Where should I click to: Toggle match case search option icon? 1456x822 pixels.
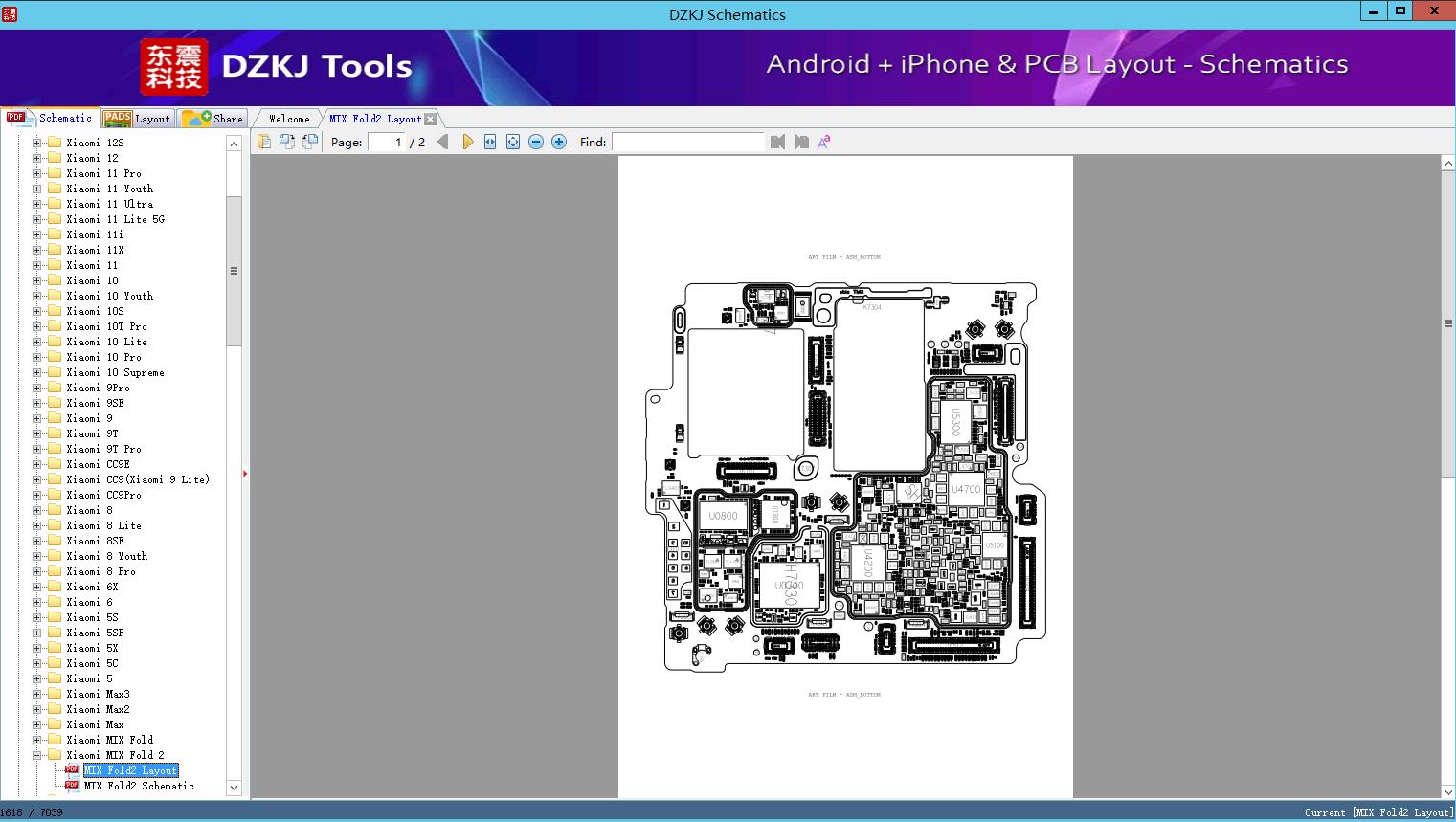click(823, 142)
